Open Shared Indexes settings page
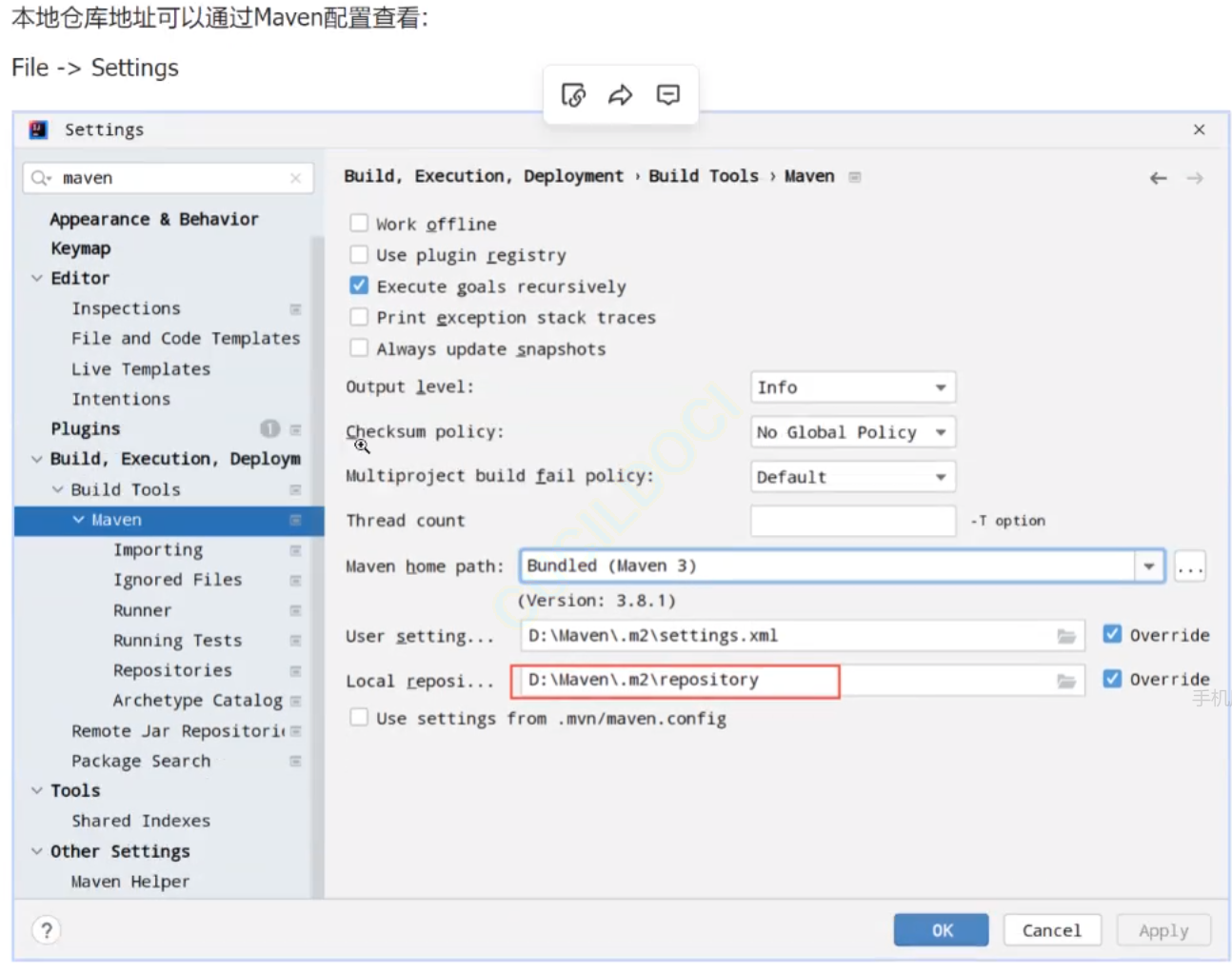The image size is (1232, 972). point(141,822)
